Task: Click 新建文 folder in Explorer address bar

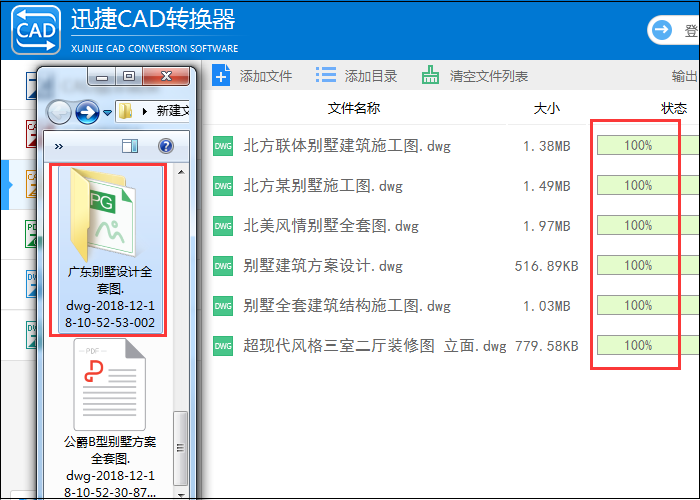Action: pos(173,111)
